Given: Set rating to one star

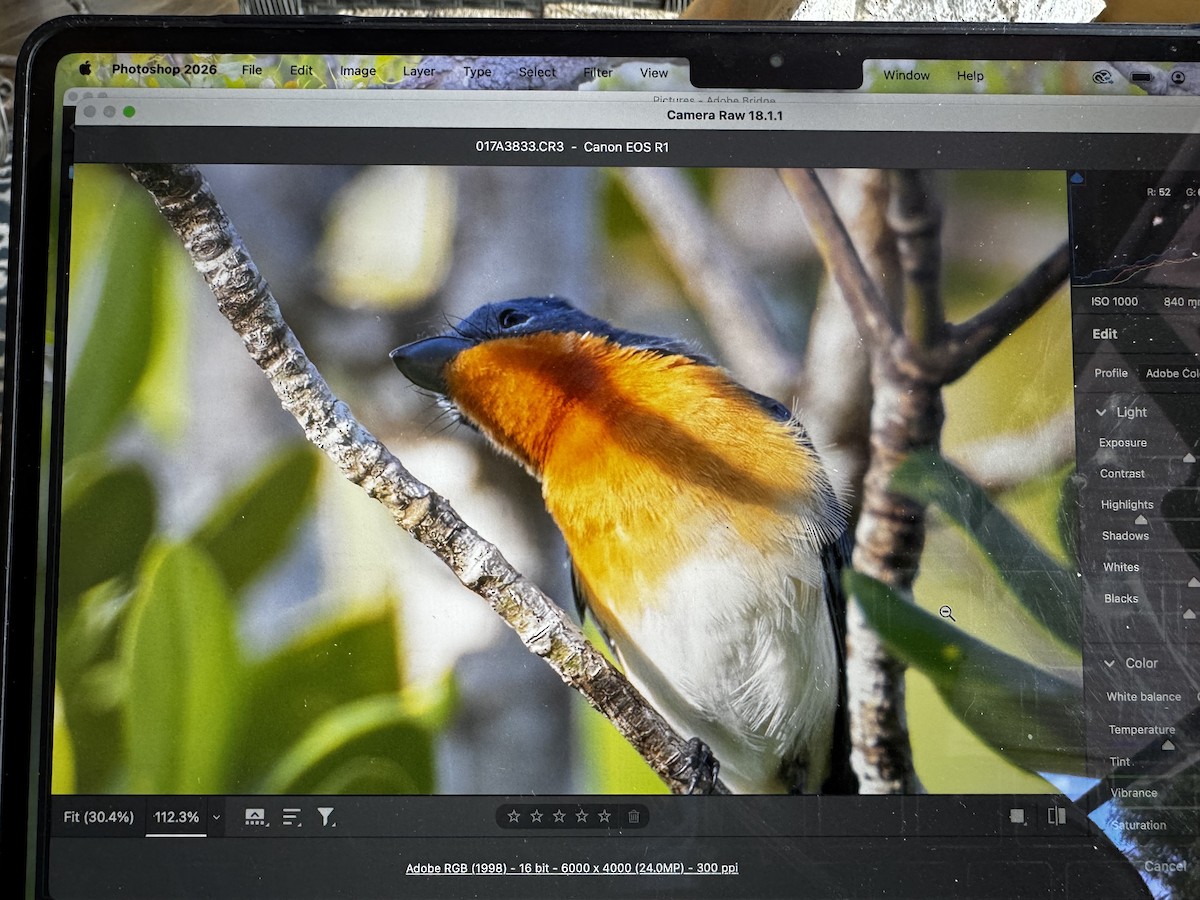Looking at the screenshot, I should pyautogui.click(x=514, y=817).
